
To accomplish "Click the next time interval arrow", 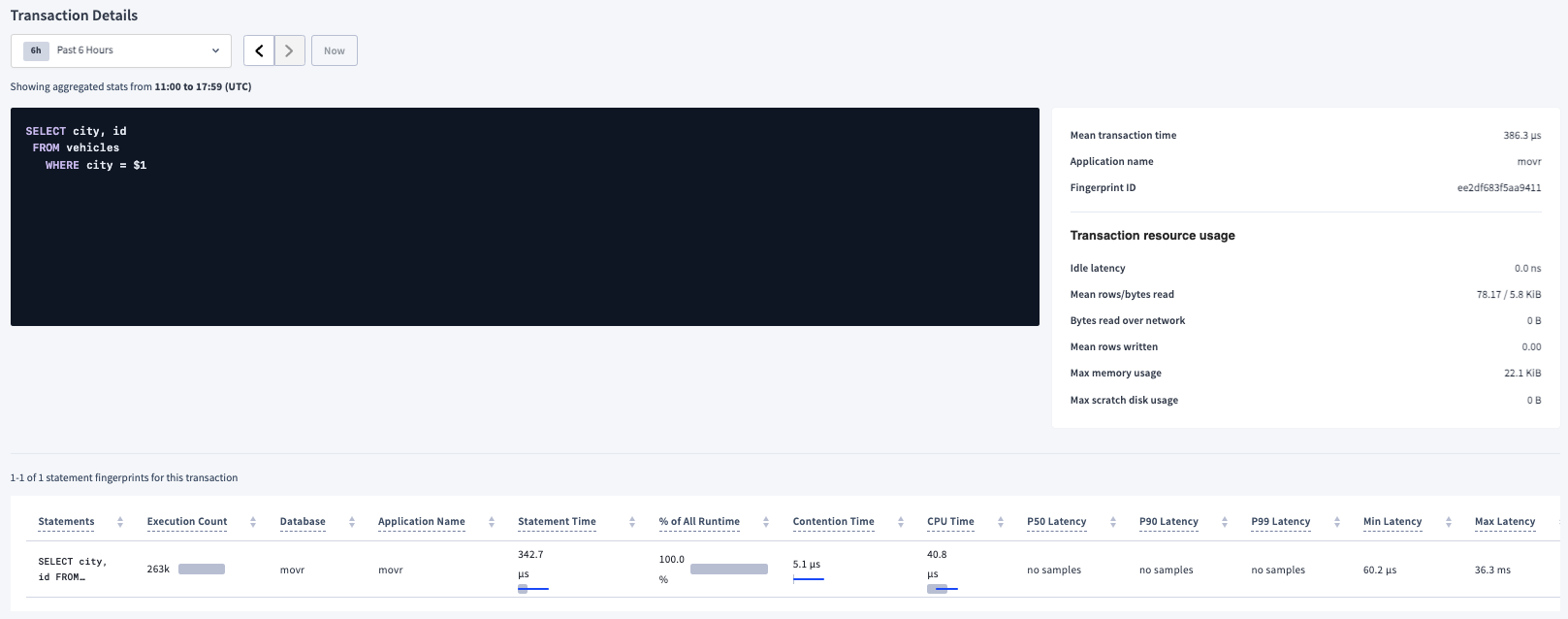I will point(290,50).
